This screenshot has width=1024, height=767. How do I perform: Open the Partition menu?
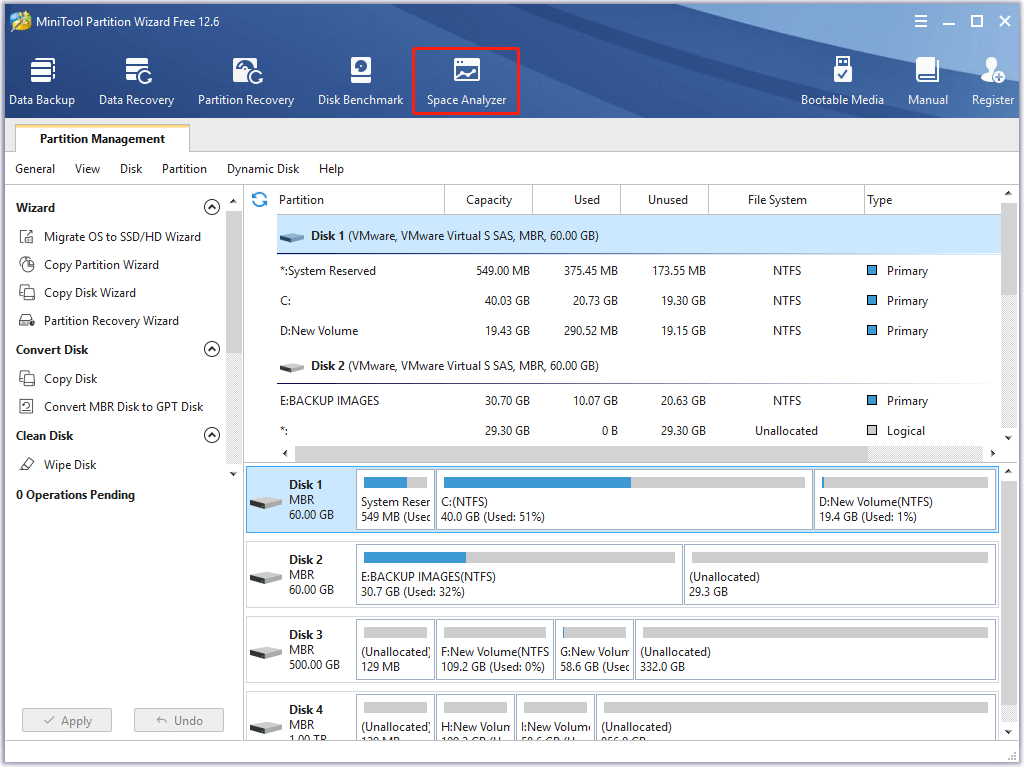click(184, 169)
